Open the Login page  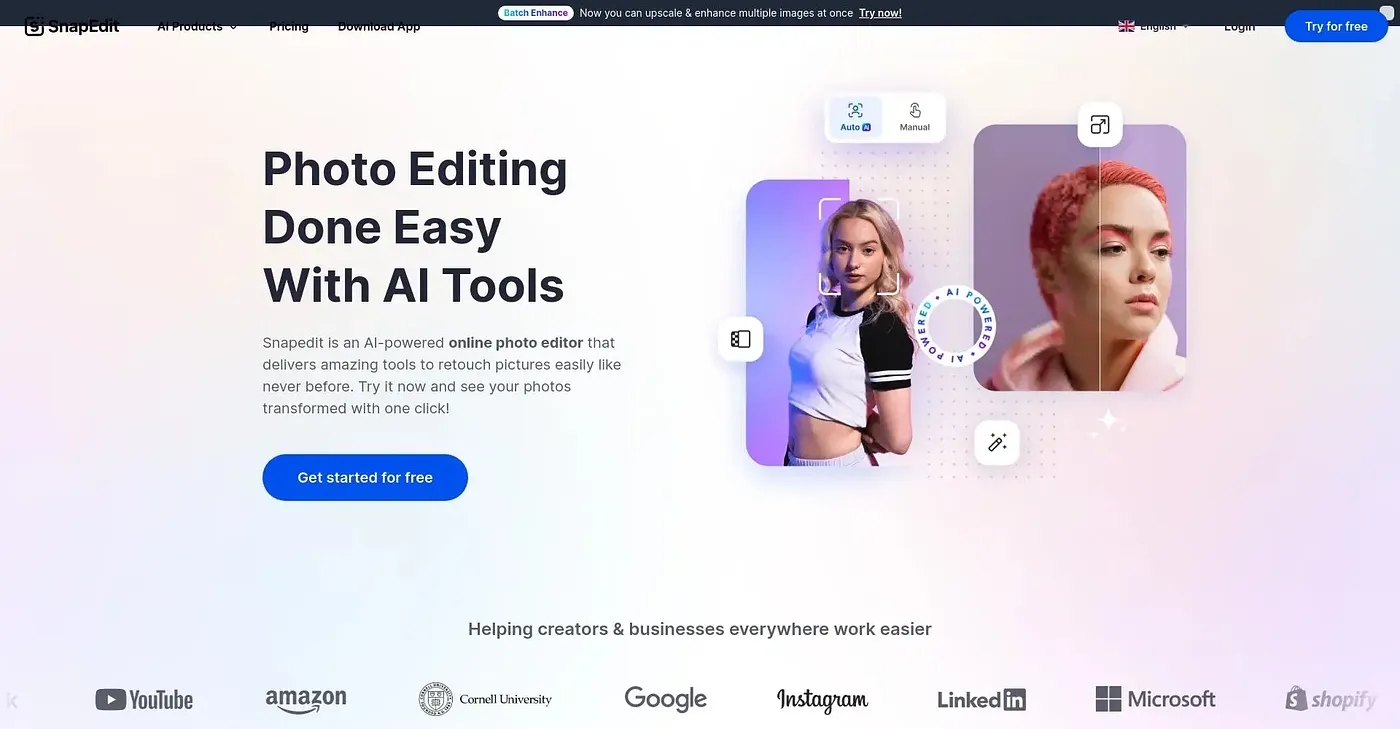(1239, 27)
